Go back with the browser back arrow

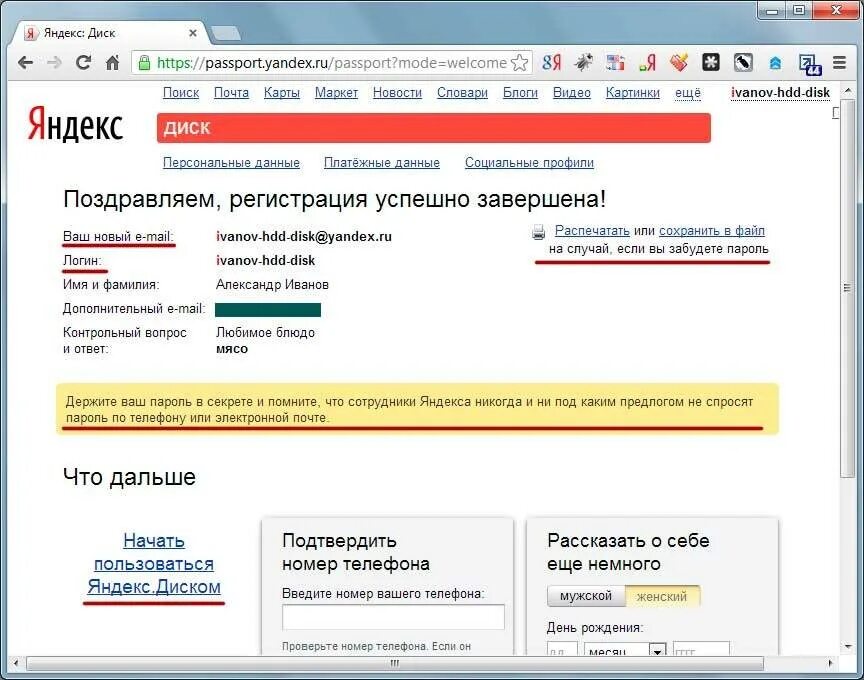(x=26, y=63)
